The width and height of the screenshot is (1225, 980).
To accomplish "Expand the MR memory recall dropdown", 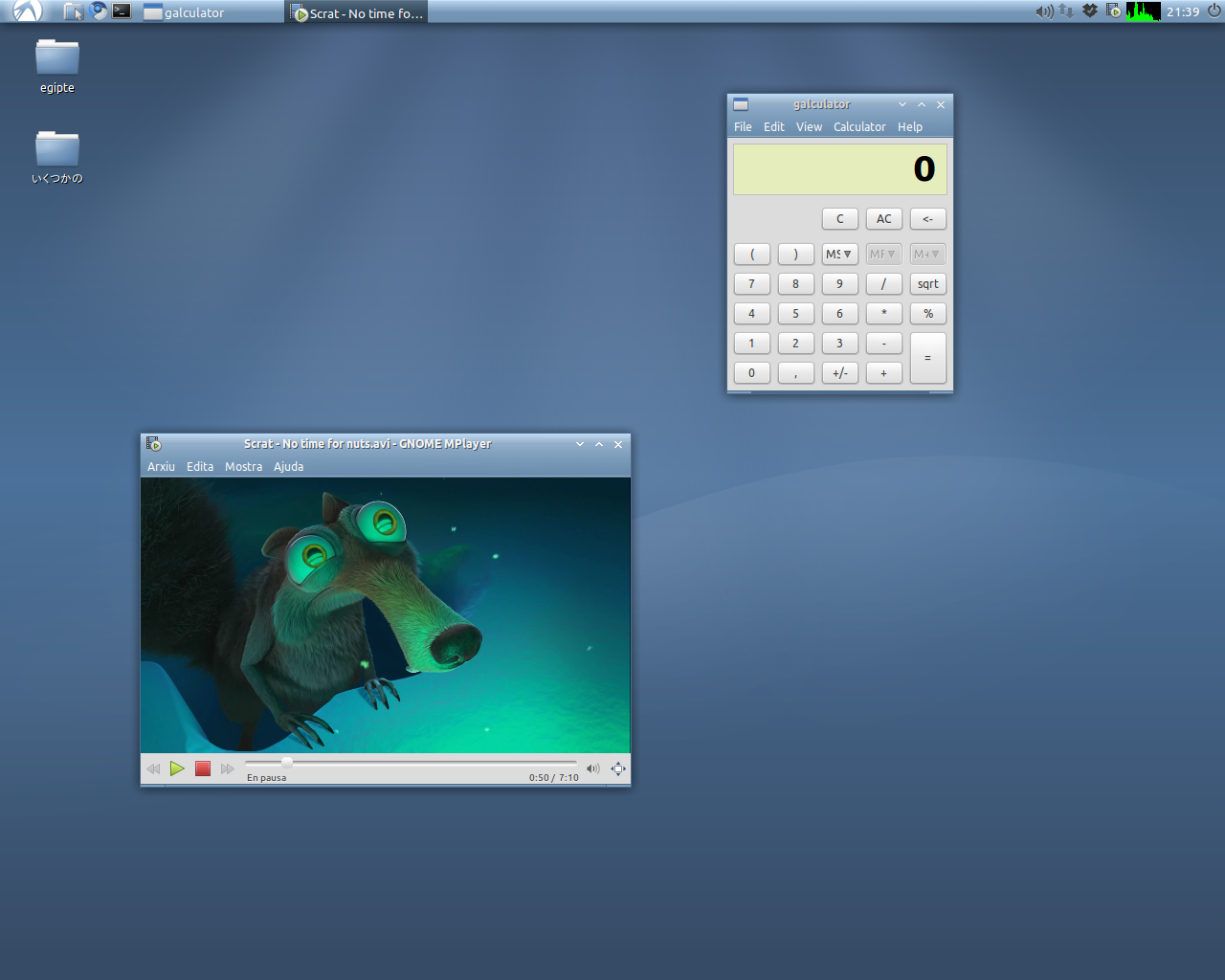I will coord(884,255).
